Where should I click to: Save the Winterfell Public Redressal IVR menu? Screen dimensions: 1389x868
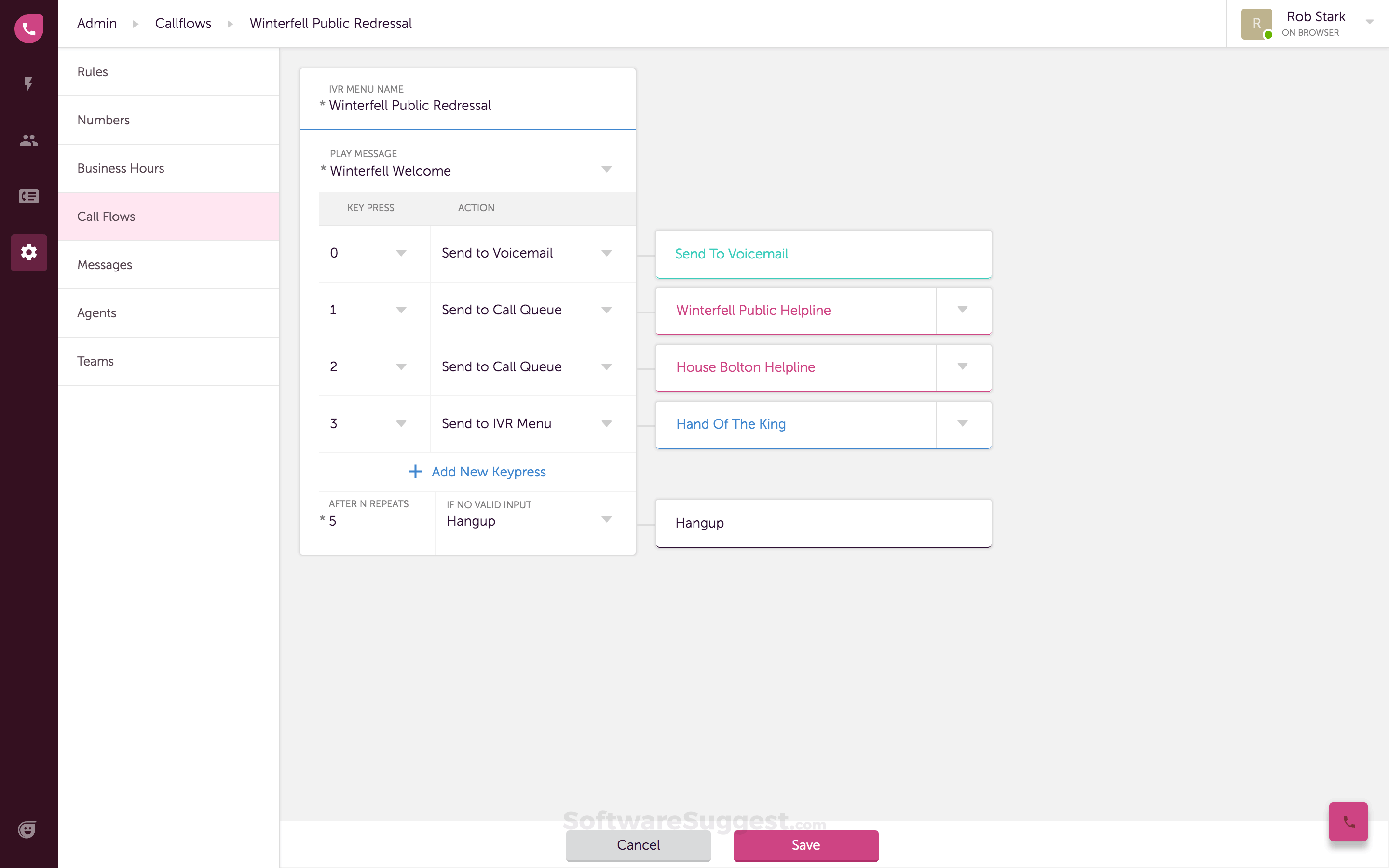pos(805,845)
